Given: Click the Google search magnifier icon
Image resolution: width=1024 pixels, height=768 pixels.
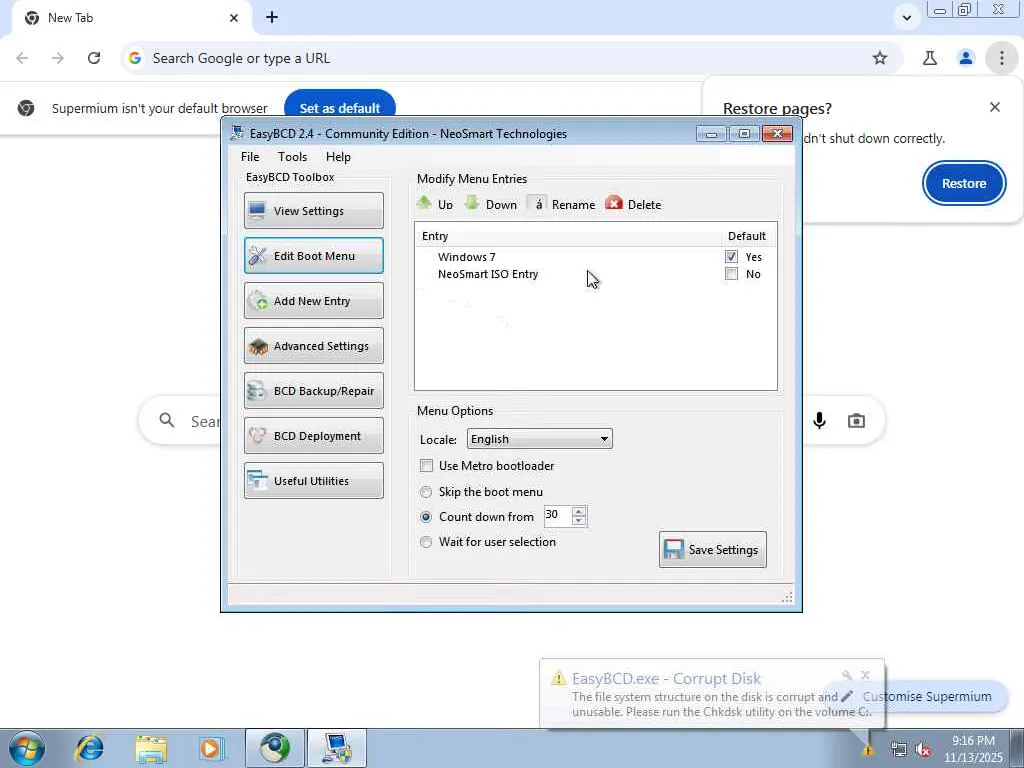Looking at the screenshot, I should [x=167, y=421].
